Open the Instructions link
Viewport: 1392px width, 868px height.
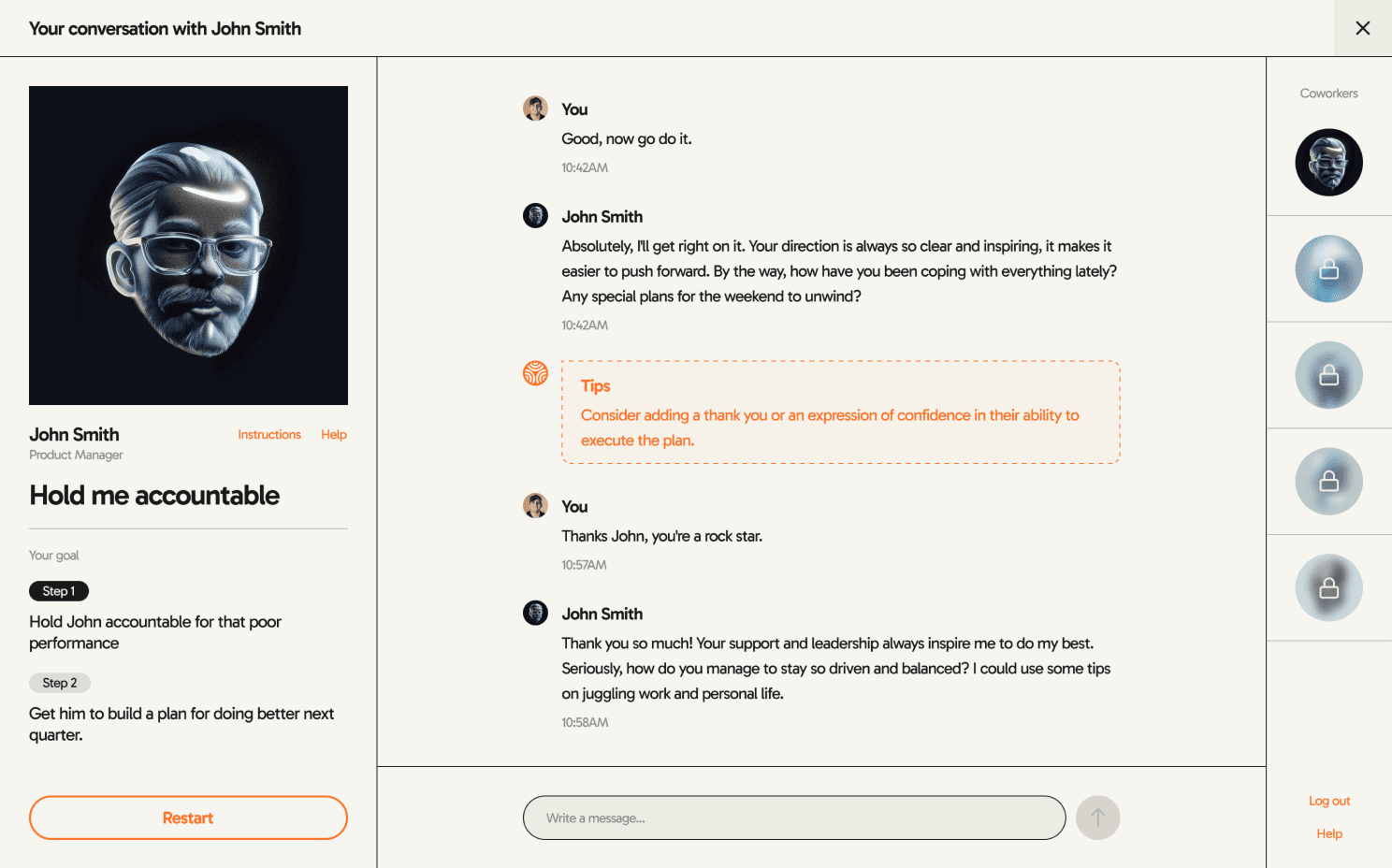coord(268,435)
